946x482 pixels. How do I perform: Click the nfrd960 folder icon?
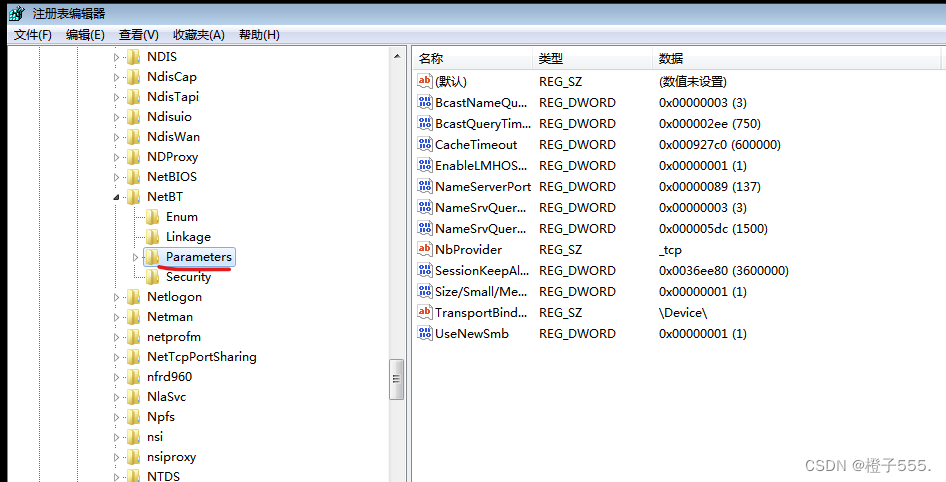tap(133, 376)
